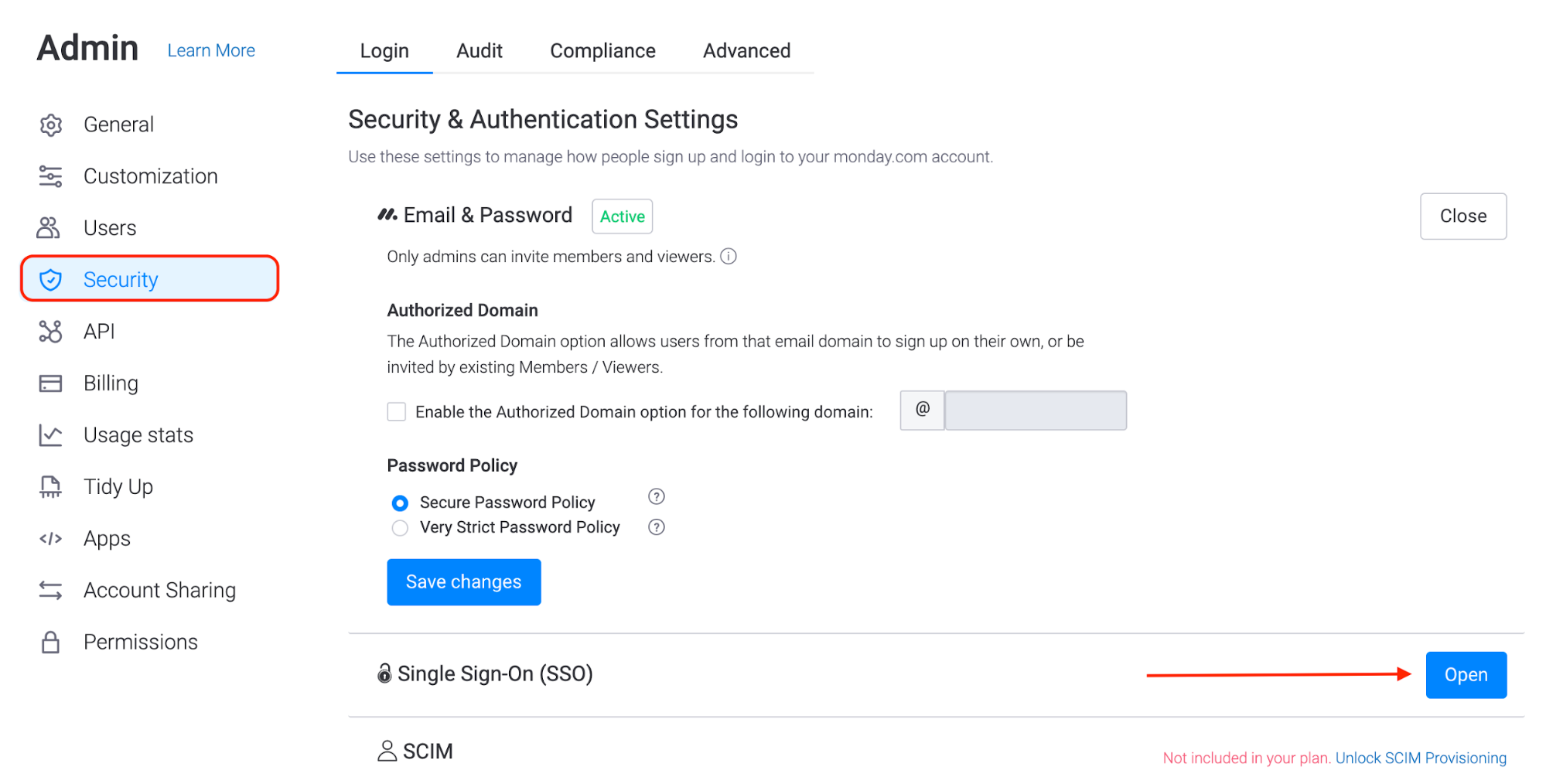Click the authorized domain text field
Screen dimensions: 1546x784
(1036, 411)
